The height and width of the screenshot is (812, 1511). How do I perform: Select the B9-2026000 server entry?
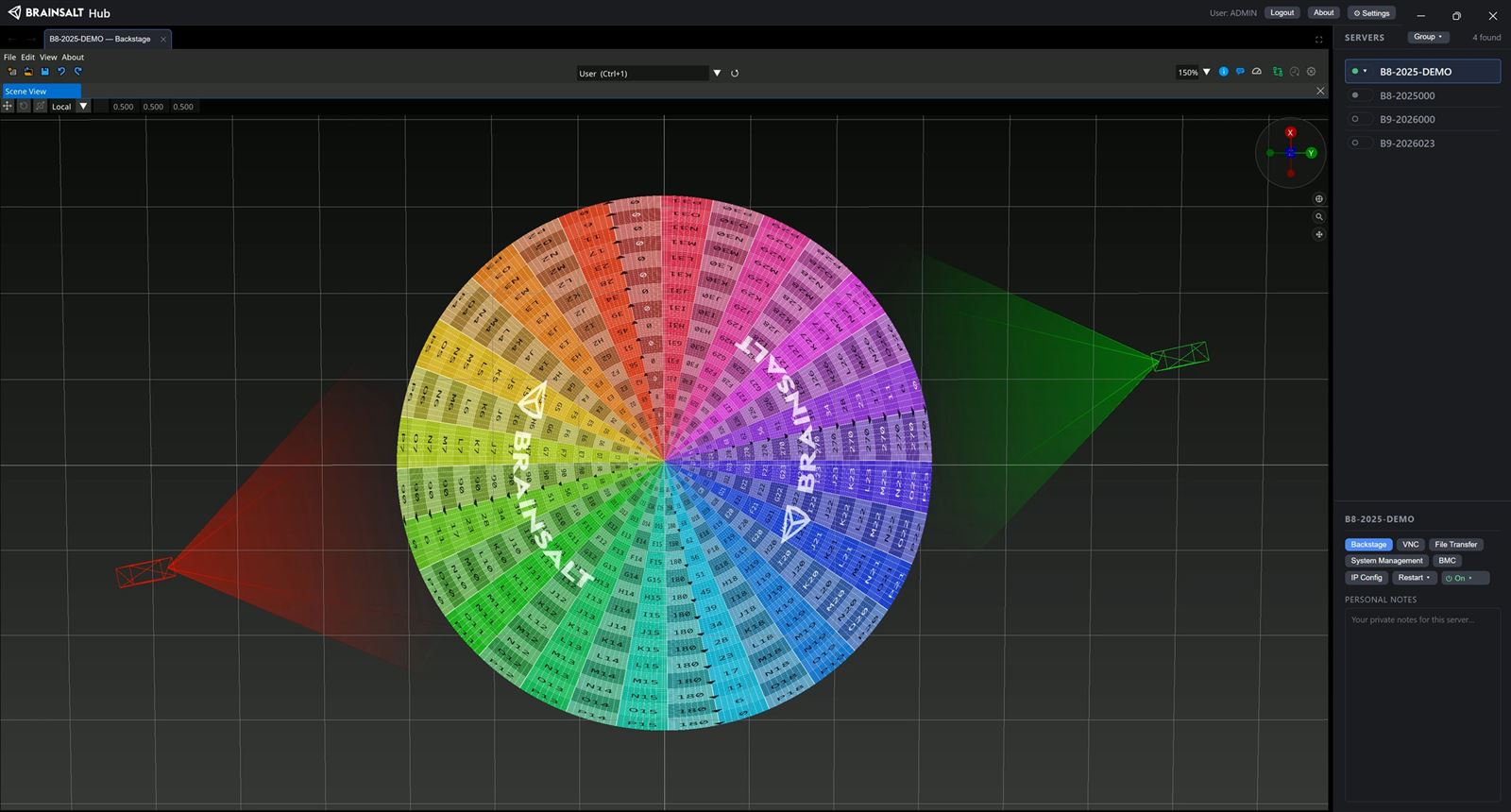click(1422, 119)
